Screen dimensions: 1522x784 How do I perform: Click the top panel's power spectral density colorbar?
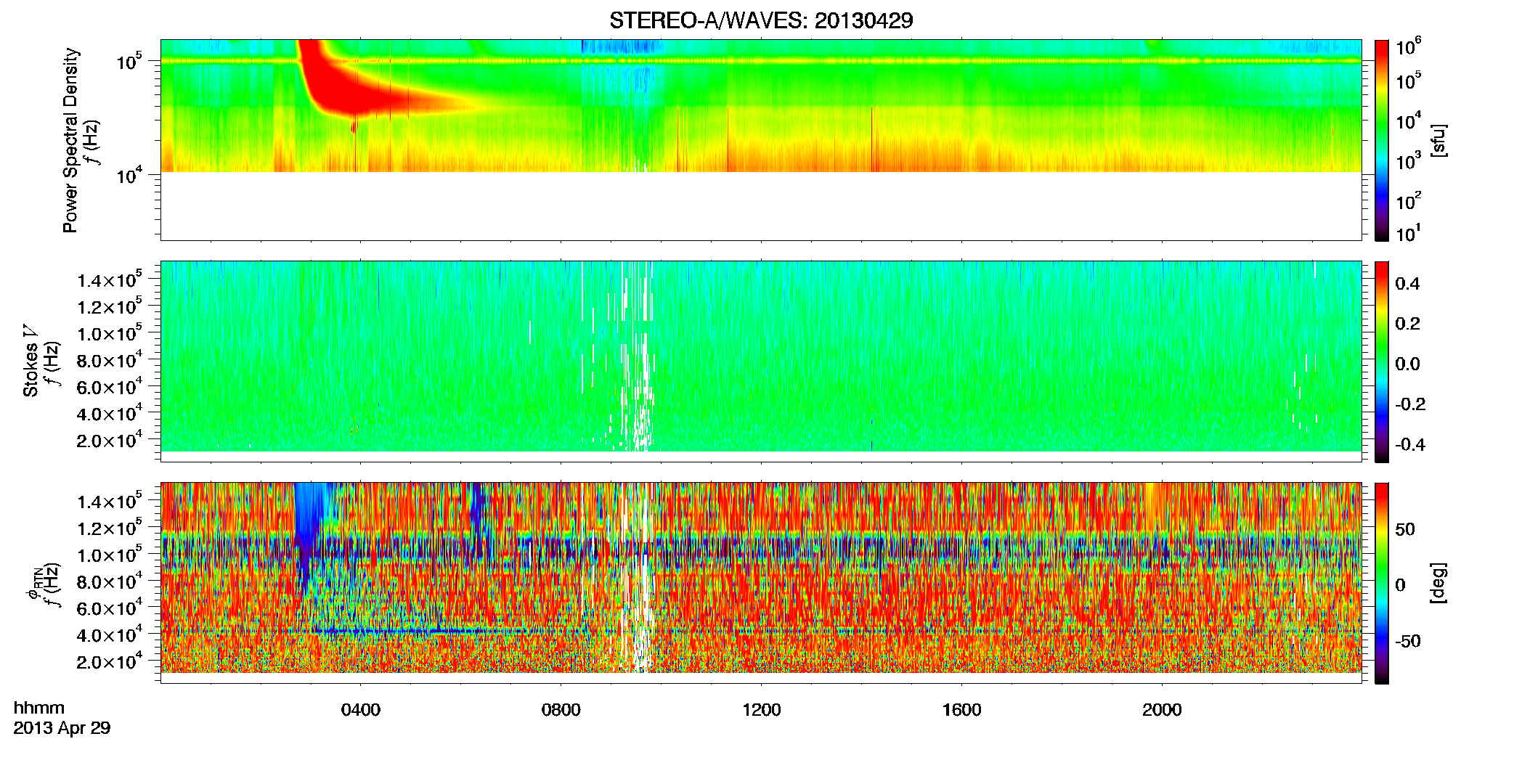coord(1381,140)
